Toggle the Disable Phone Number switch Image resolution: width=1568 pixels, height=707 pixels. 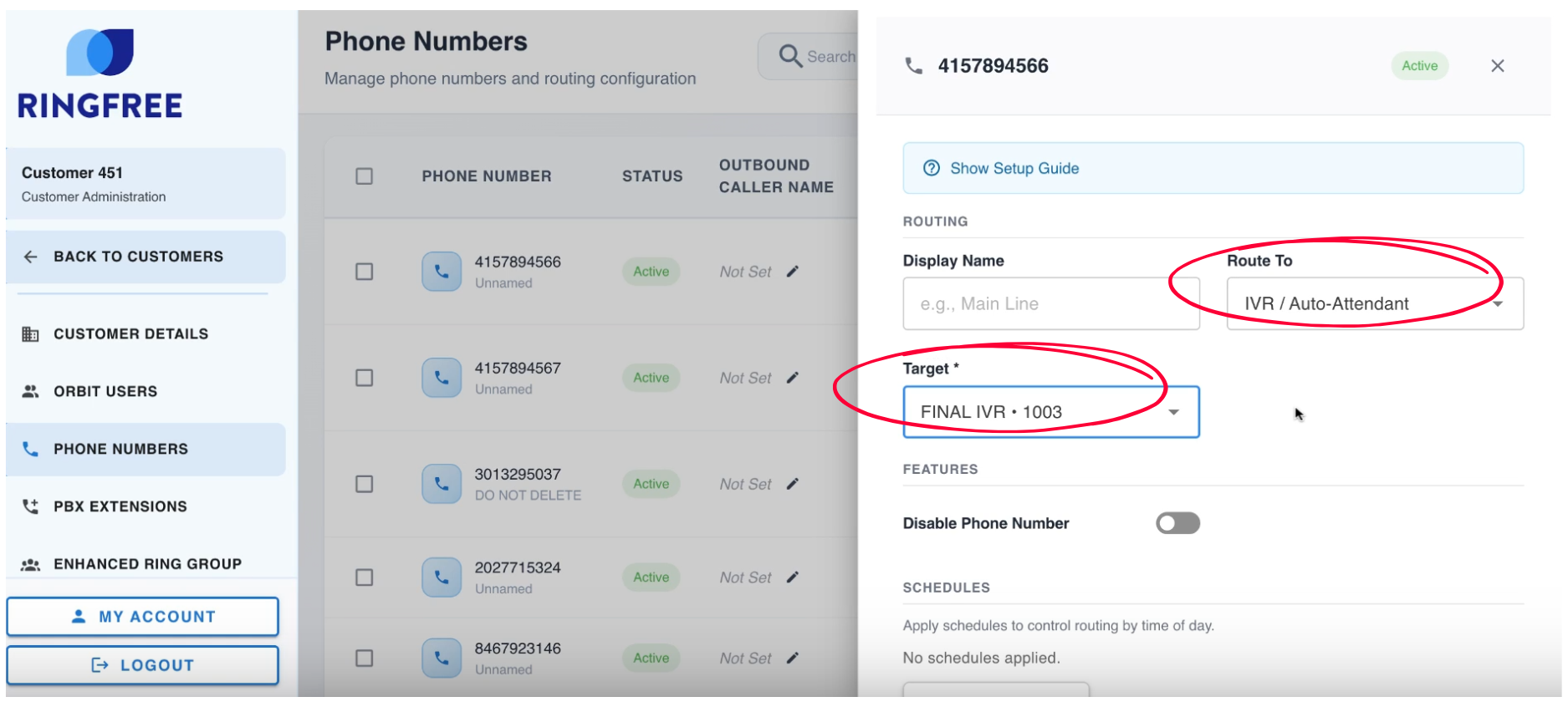[1177, 523]
